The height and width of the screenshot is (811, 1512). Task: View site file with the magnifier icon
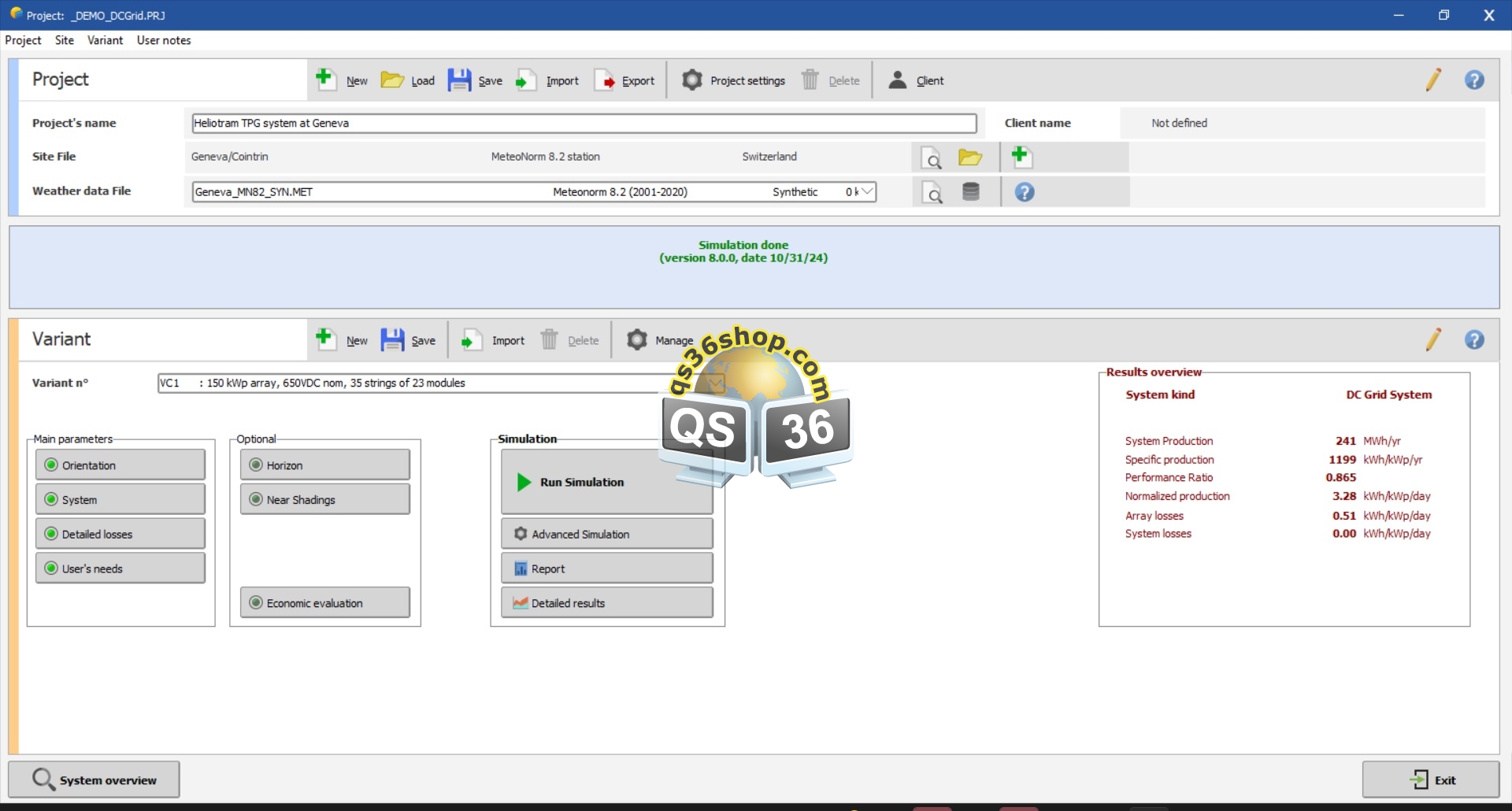click(x=932, y=157)
